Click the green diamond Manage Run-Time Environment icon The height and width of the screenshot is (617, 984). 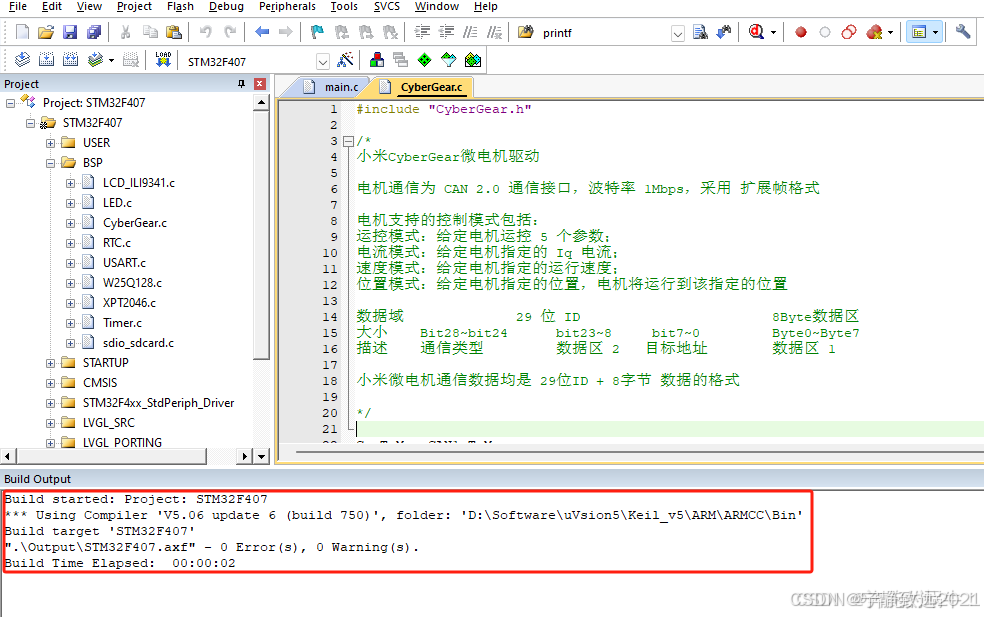[x=425, y=60]
